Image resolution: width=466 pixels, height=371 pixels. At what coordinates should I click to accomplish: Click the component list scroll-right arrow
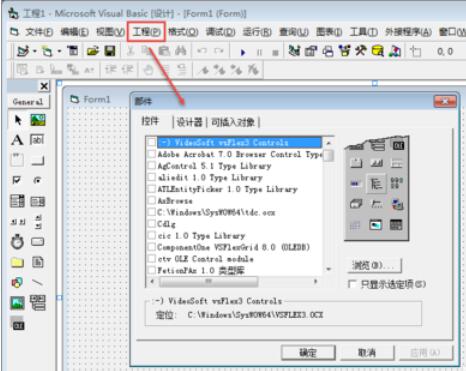(x=315, y=281)
